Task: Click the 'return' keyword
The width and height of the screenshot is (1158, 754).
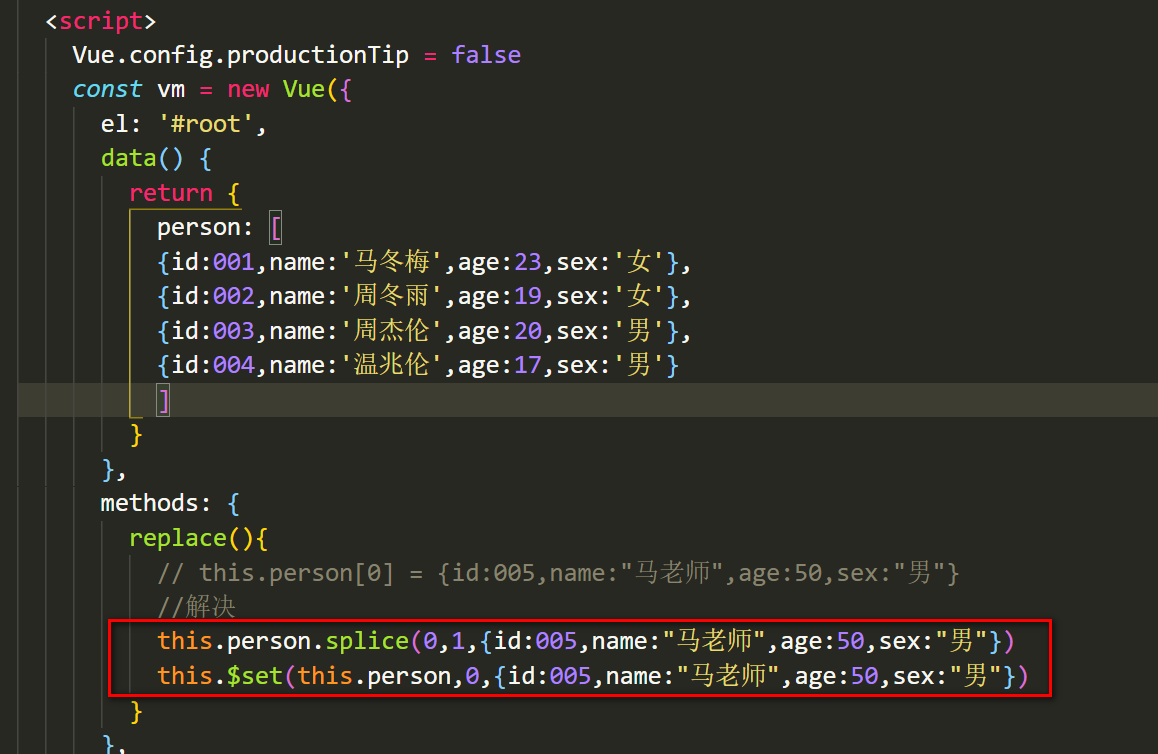Action: (171, 193)
